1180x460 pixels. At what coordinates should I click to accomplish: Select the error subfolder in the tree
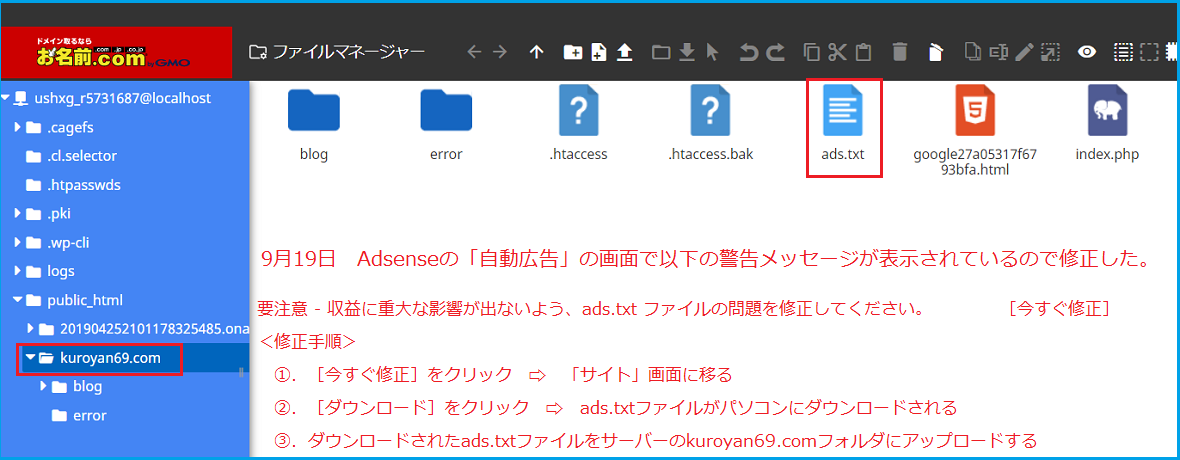point(90,415)
